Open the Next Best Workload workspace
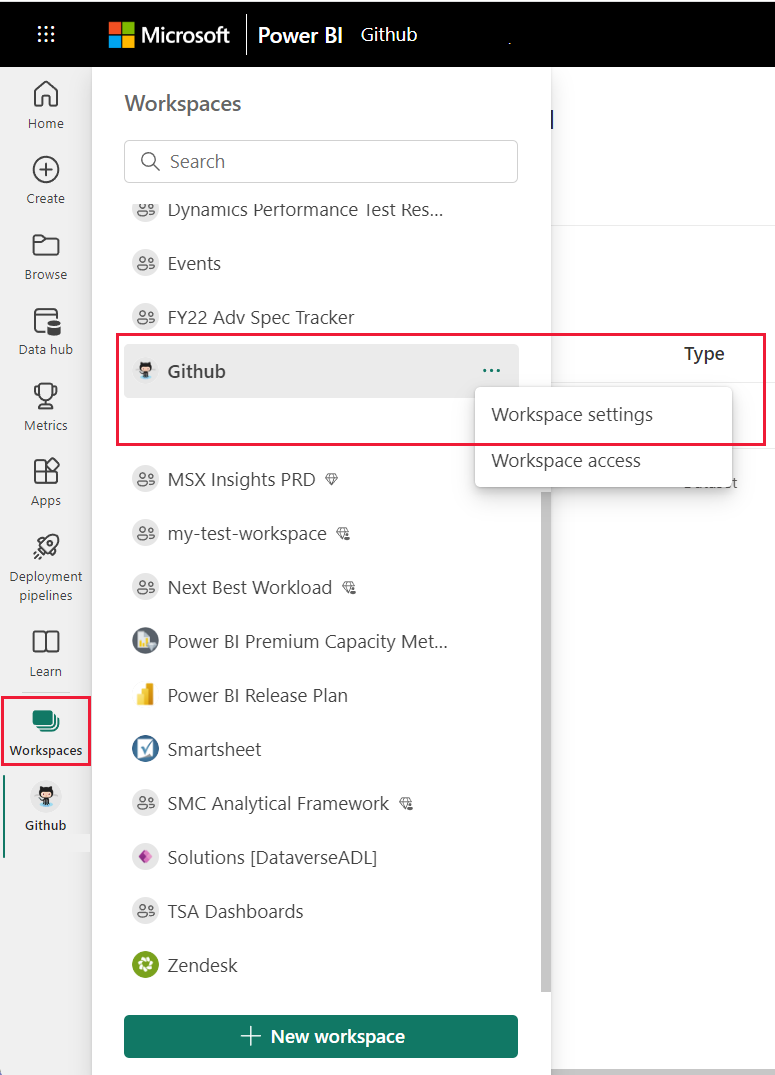The height and width of the screenshot is (1075, 775). click(x=321, y=588)
